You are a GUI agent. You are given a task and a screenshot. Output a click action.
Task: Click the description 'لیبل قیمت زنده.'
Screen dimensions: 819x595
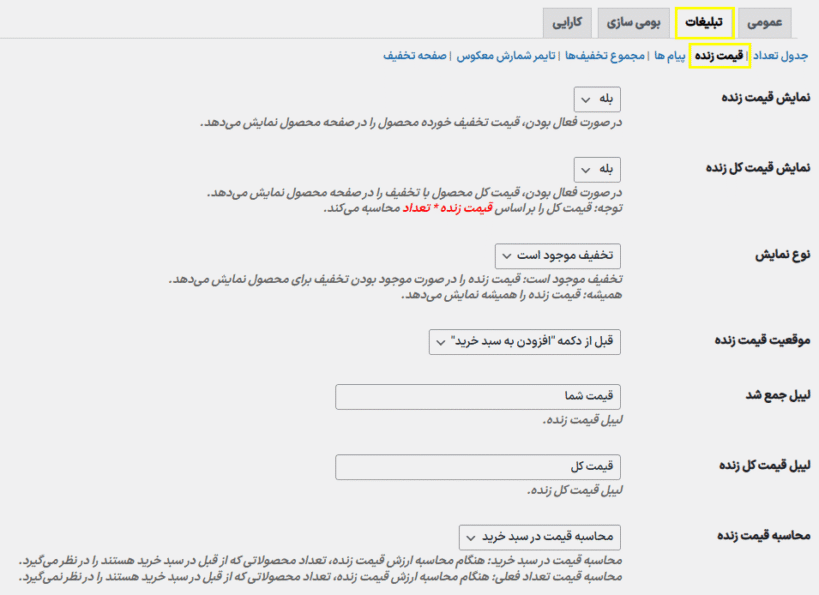582,420
